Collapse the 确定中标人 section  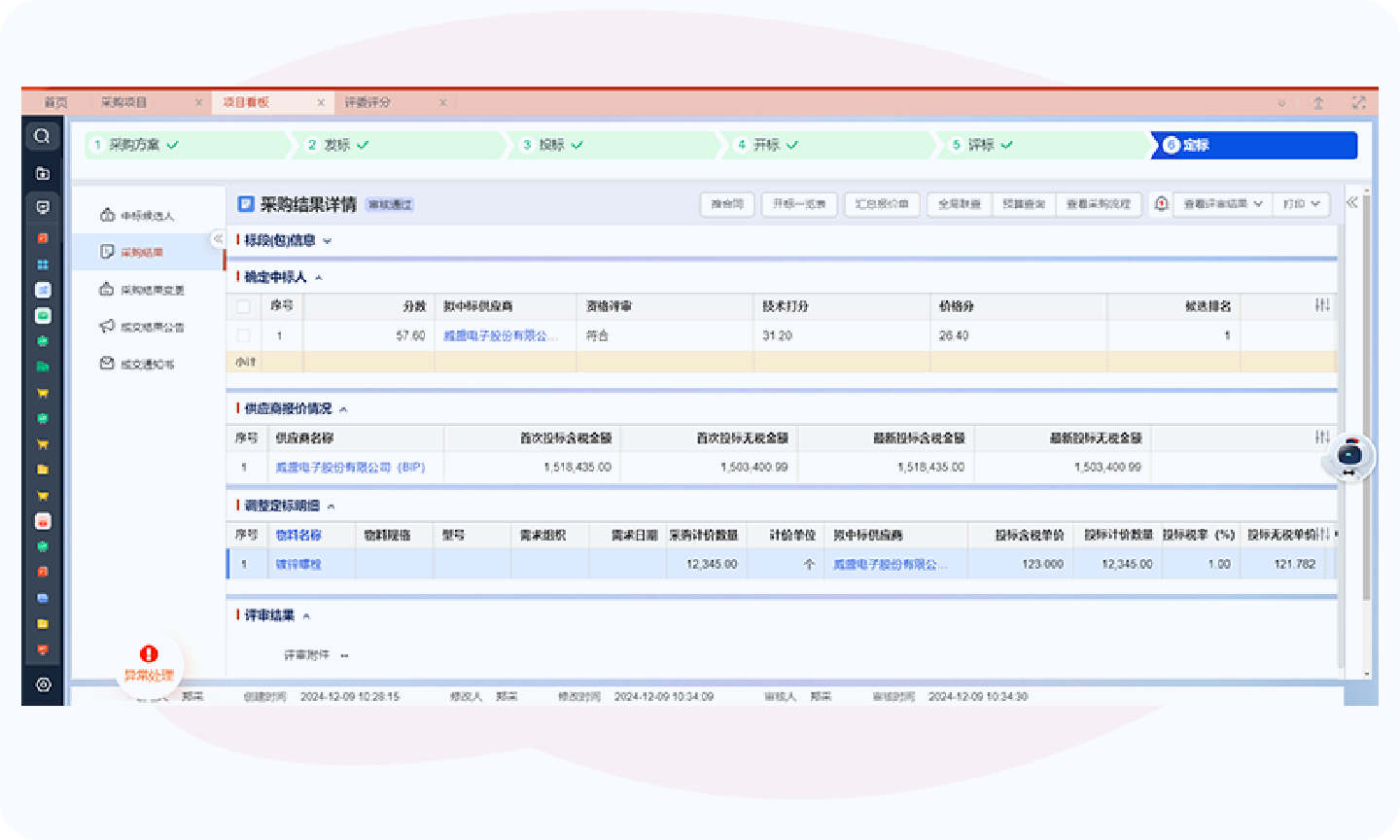tap(319, 278)
